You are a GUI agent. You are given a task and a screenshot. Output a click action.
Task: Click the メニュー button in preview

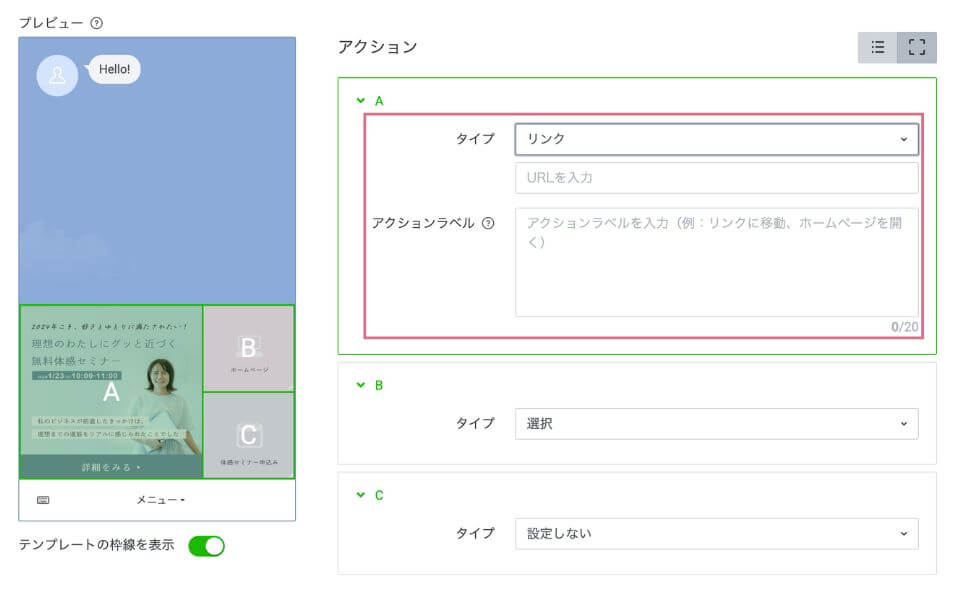(x=160, y=500)
